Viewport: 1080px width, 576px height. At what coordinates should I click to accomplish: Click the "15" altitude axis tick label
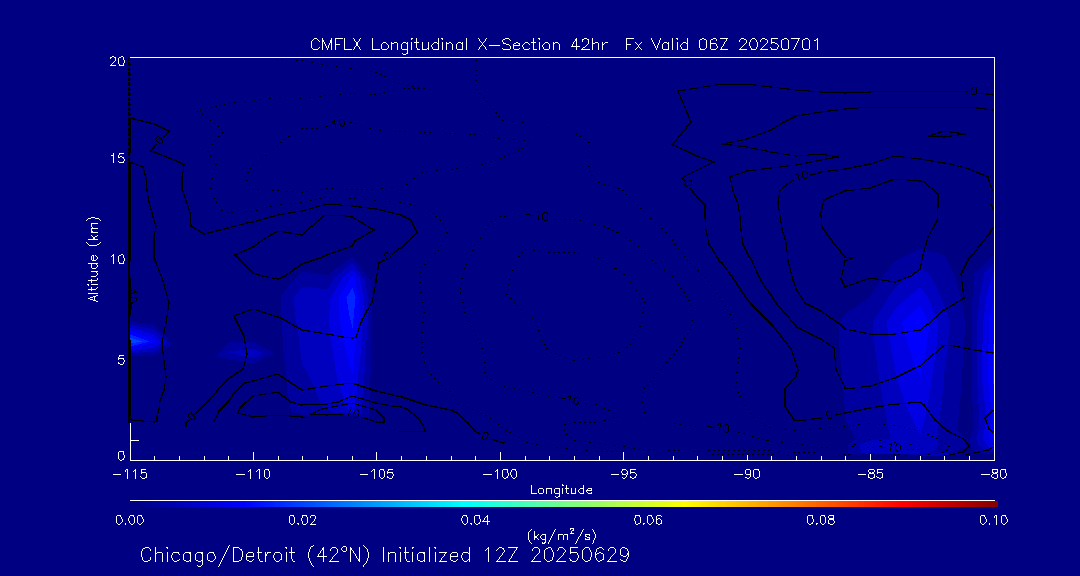pos(117,158)
